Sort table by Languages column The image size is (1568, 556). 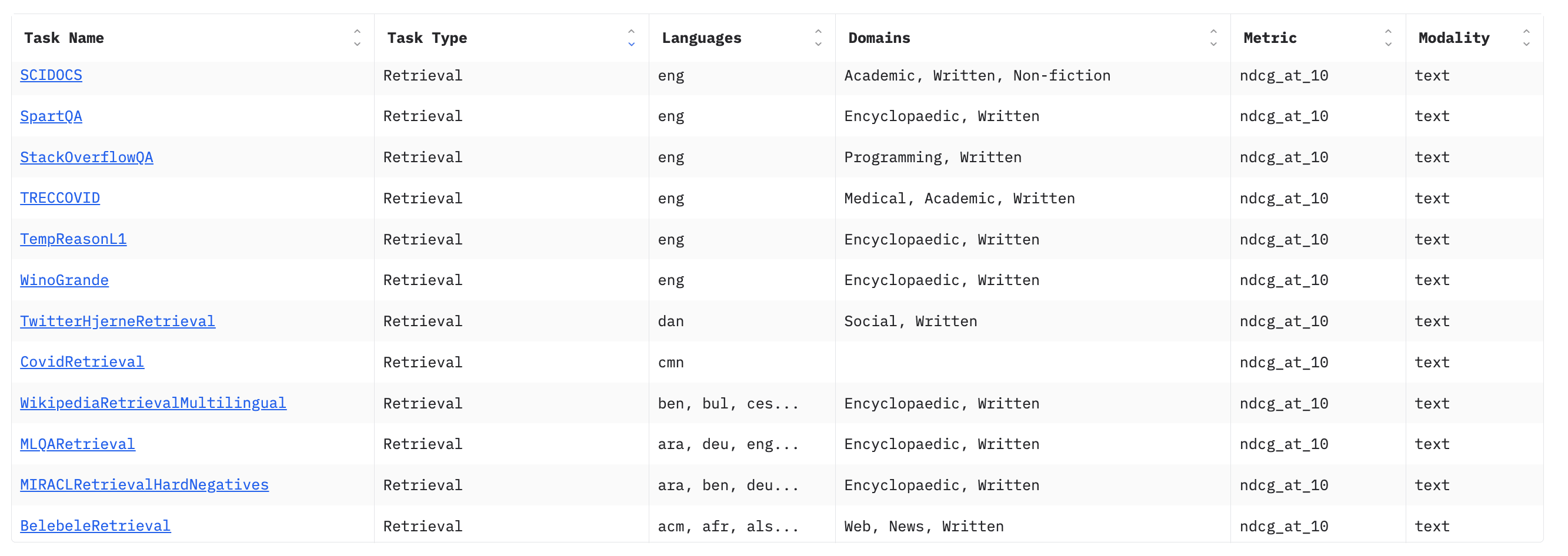point(818,38)
